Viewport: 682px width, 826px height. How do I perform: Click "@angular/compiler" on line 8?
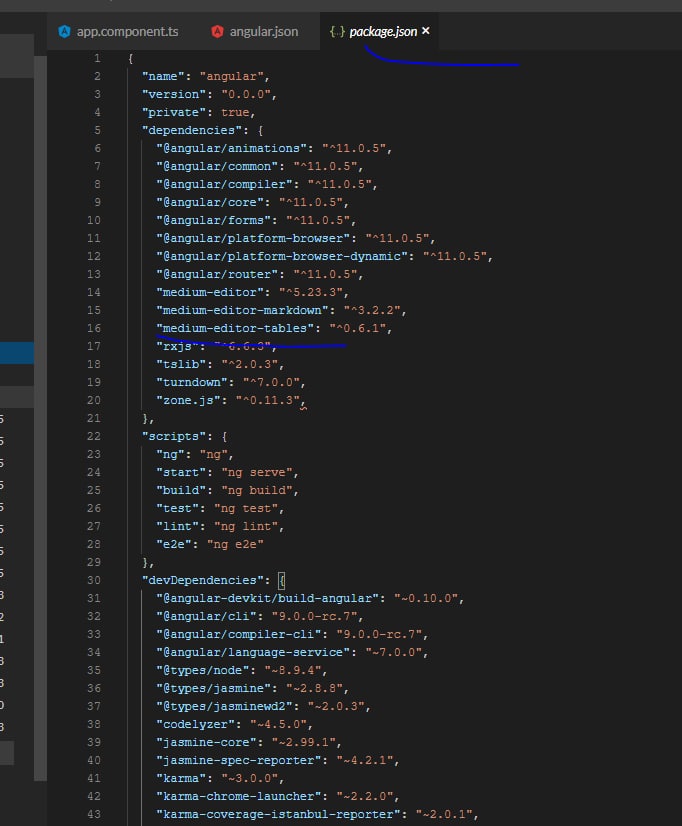point(224,184)
